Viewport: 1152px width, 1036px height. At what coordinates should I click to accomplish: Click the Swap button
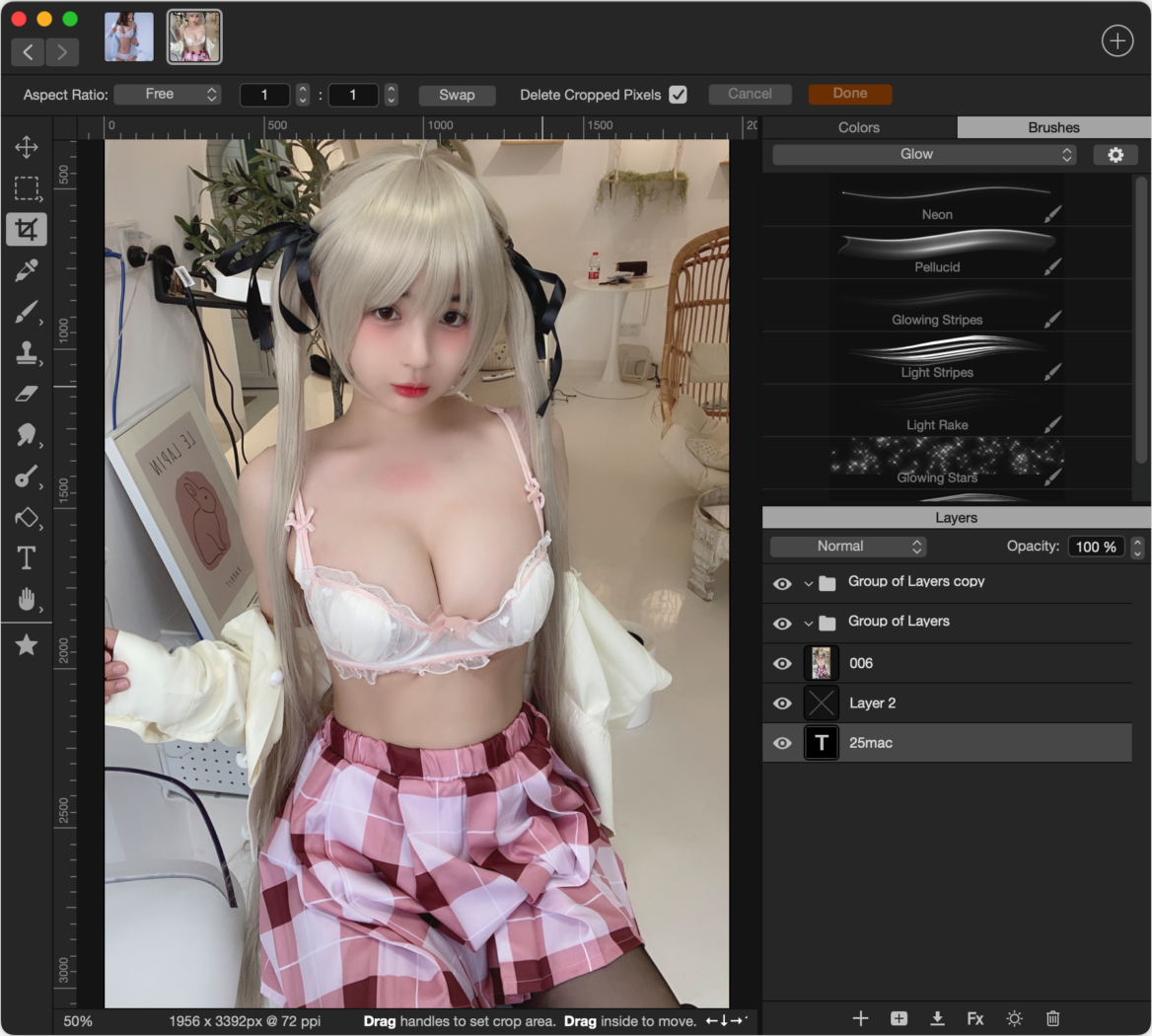click(457, 95)
